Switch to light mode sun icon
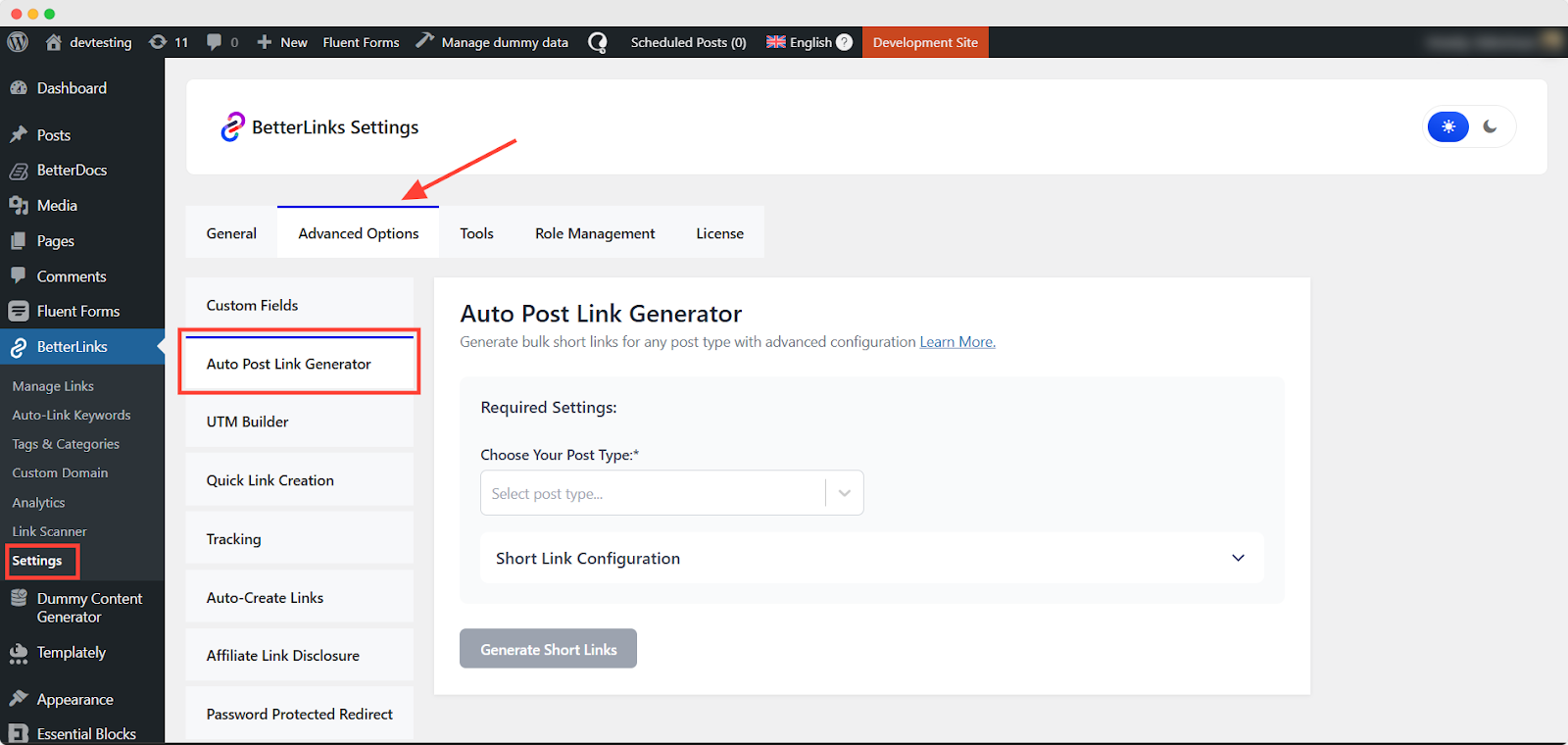 1448,126
